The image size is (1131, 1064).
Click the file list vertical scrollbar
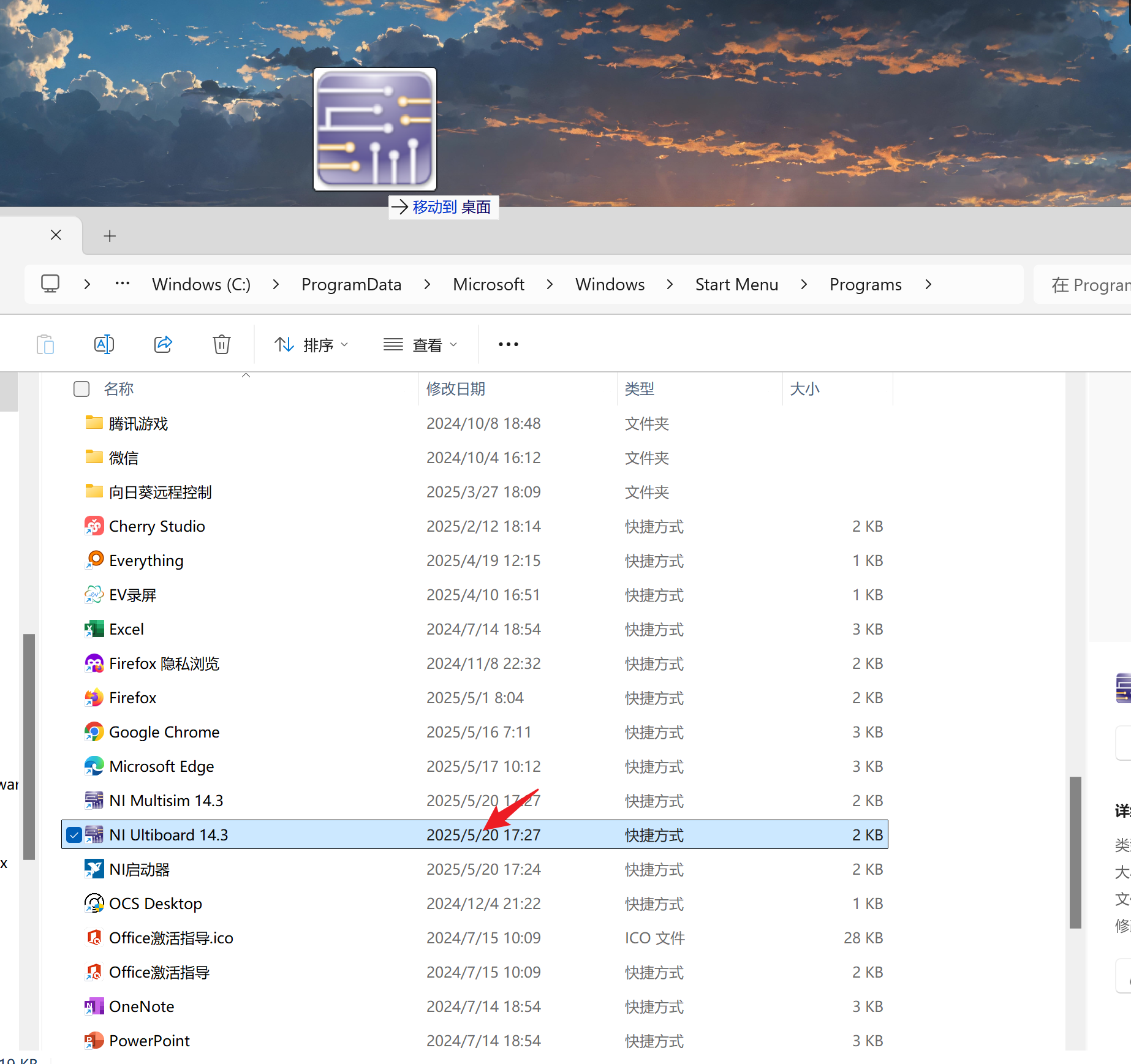tap(1075, 852)
